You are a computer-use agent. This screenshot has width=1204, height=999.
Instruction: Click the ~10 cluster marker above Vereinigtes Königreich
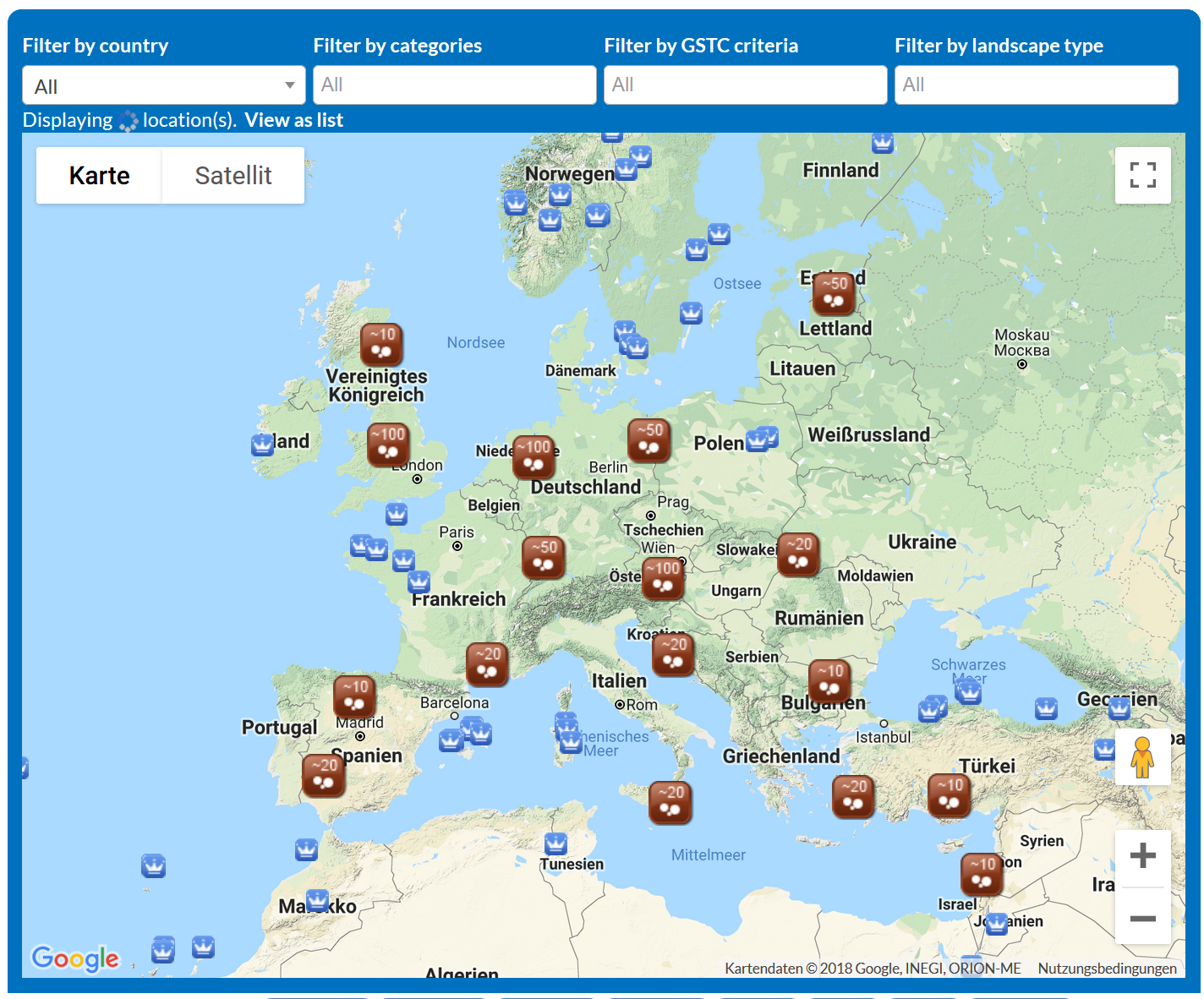(381, 344)
